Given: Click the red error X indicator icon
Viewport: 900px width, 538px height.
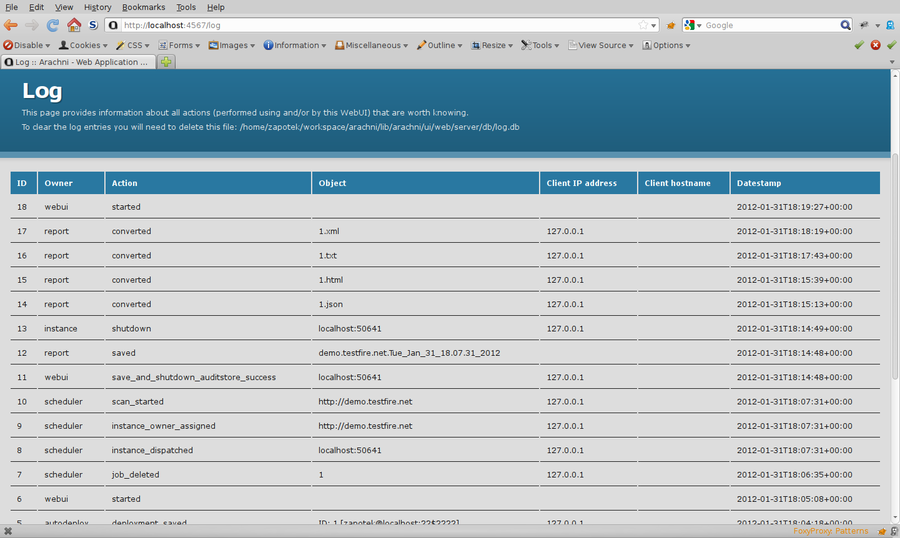Looking at the screenshot, I should click(x=875, y=45).
